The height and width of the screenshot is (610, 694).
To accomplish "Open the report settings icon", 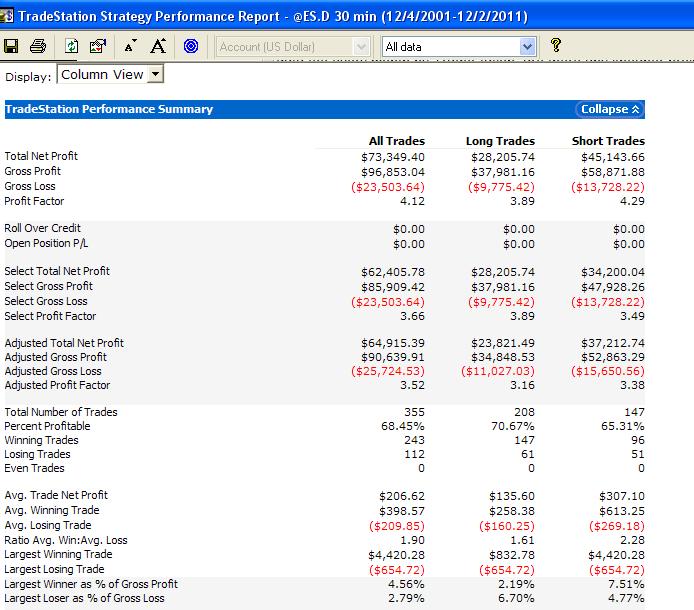I will 98,46.
